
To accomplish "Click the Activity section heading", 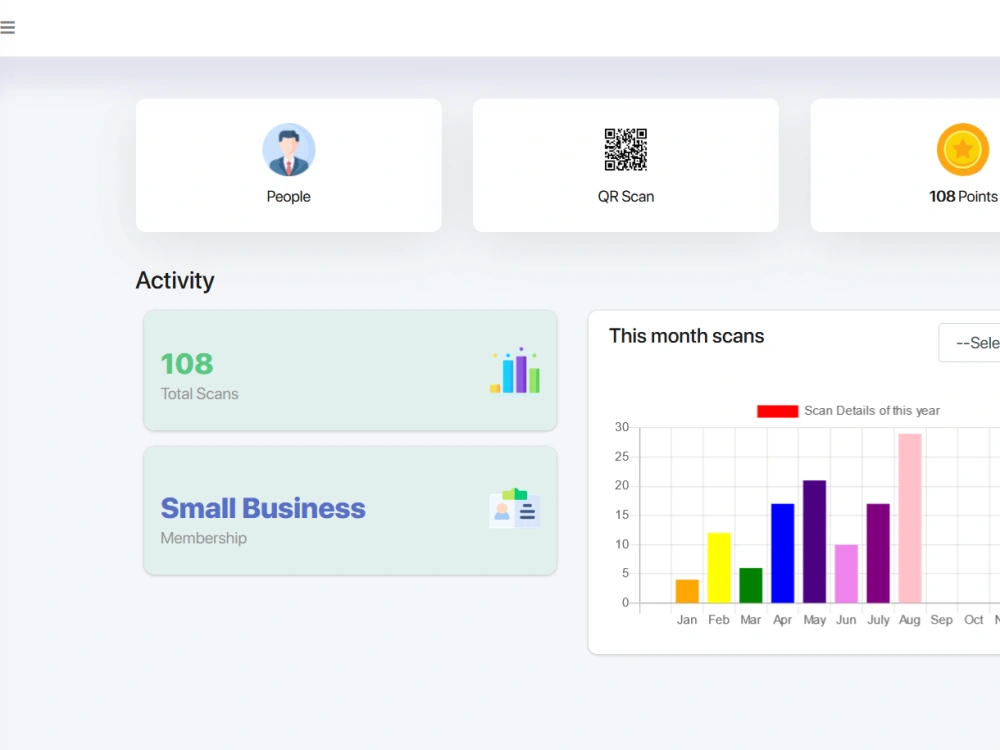I will tap(175, 281).
